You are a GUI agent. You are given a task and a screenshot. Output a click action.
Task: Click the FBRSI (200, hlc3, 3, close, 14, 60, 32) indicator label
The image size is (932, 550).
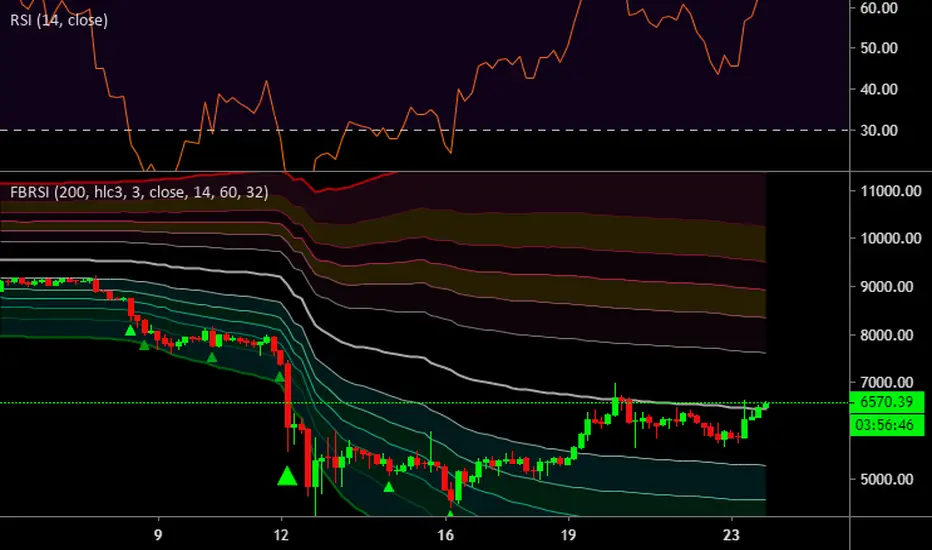tap(139, 192)
